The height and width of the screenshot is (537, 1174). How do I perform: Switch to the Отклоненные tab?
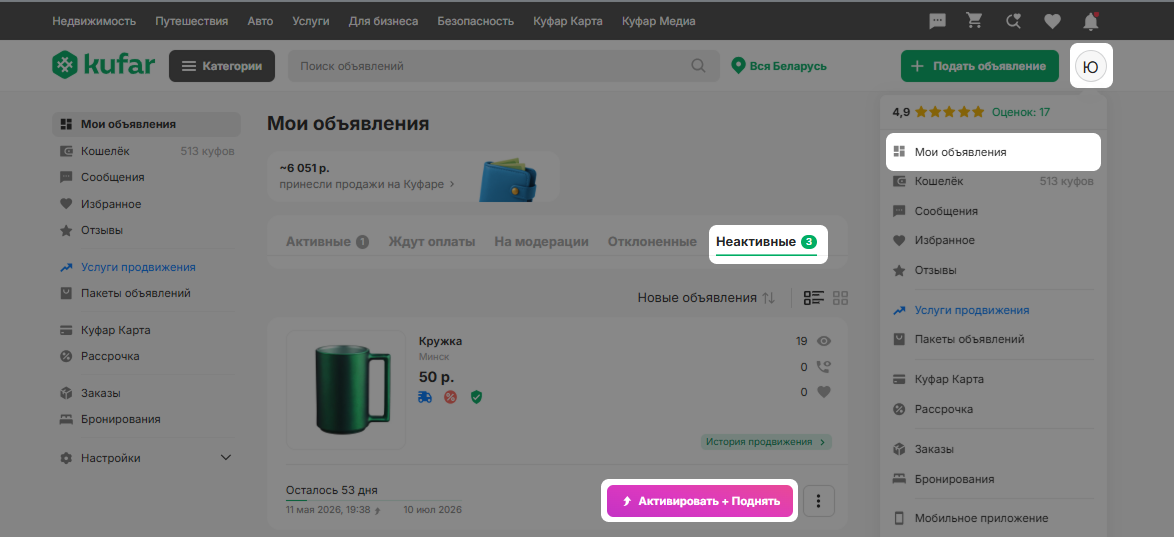coord(652,242)
